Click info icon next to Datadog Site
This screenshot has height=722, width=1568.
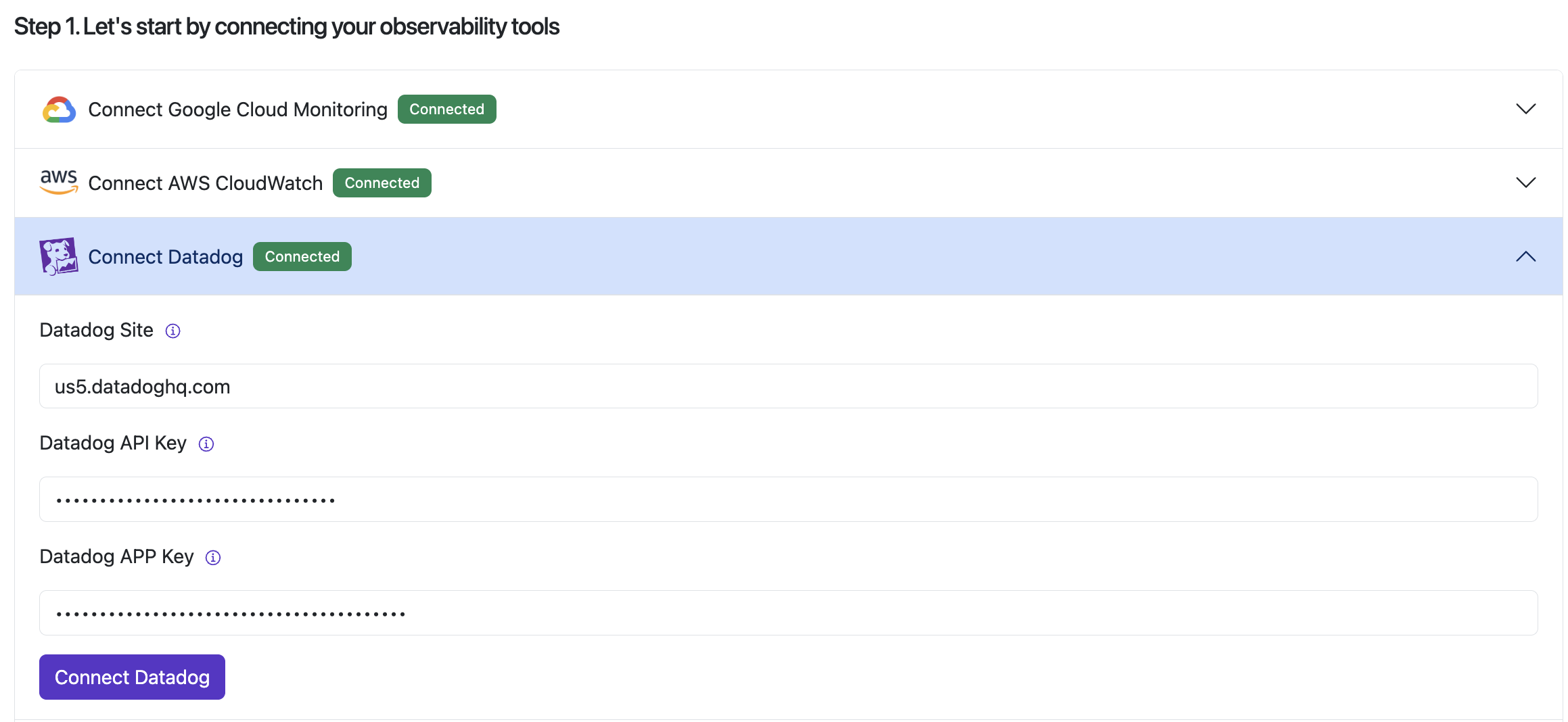point(173,331)
